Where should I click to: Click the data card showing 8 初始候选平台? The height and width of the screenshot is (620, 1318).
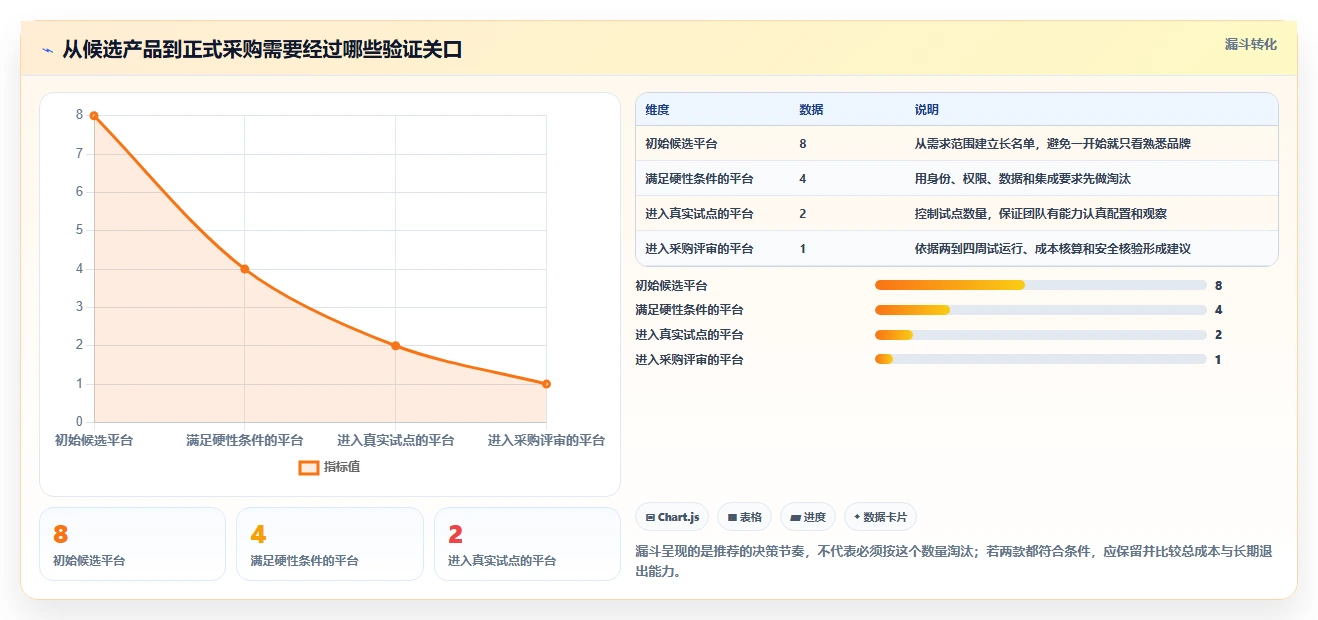[x=132, y=544]
